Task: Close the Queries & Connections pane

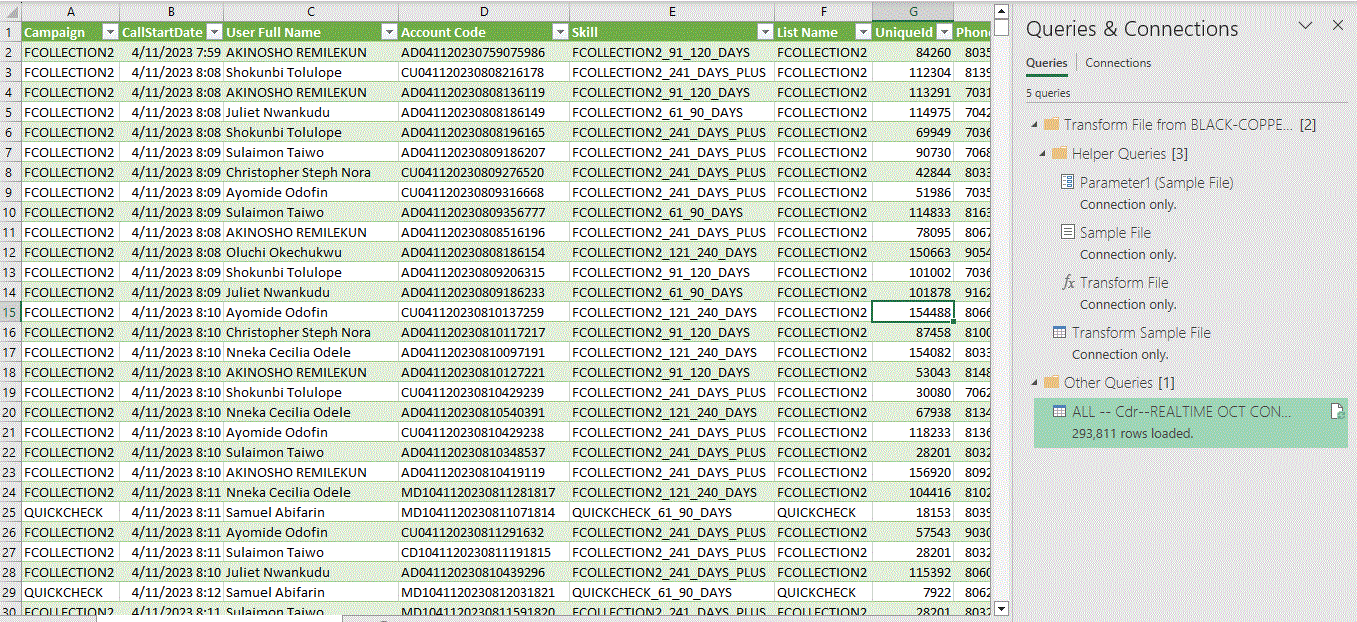Action: pyautogui.click(x=1338, y=25)
